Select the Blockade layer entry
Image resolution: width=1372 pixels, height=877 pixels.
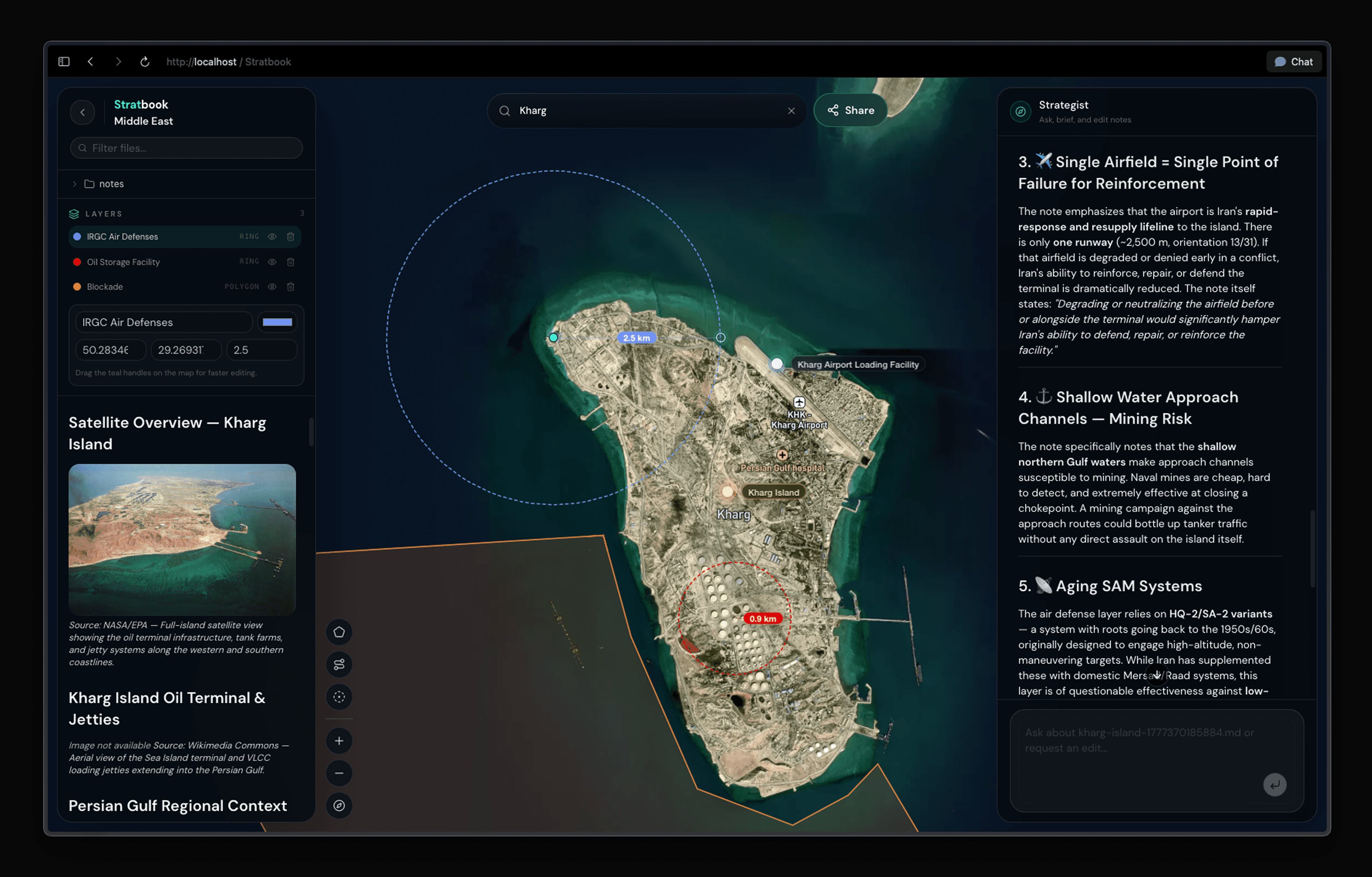[105, 287]
